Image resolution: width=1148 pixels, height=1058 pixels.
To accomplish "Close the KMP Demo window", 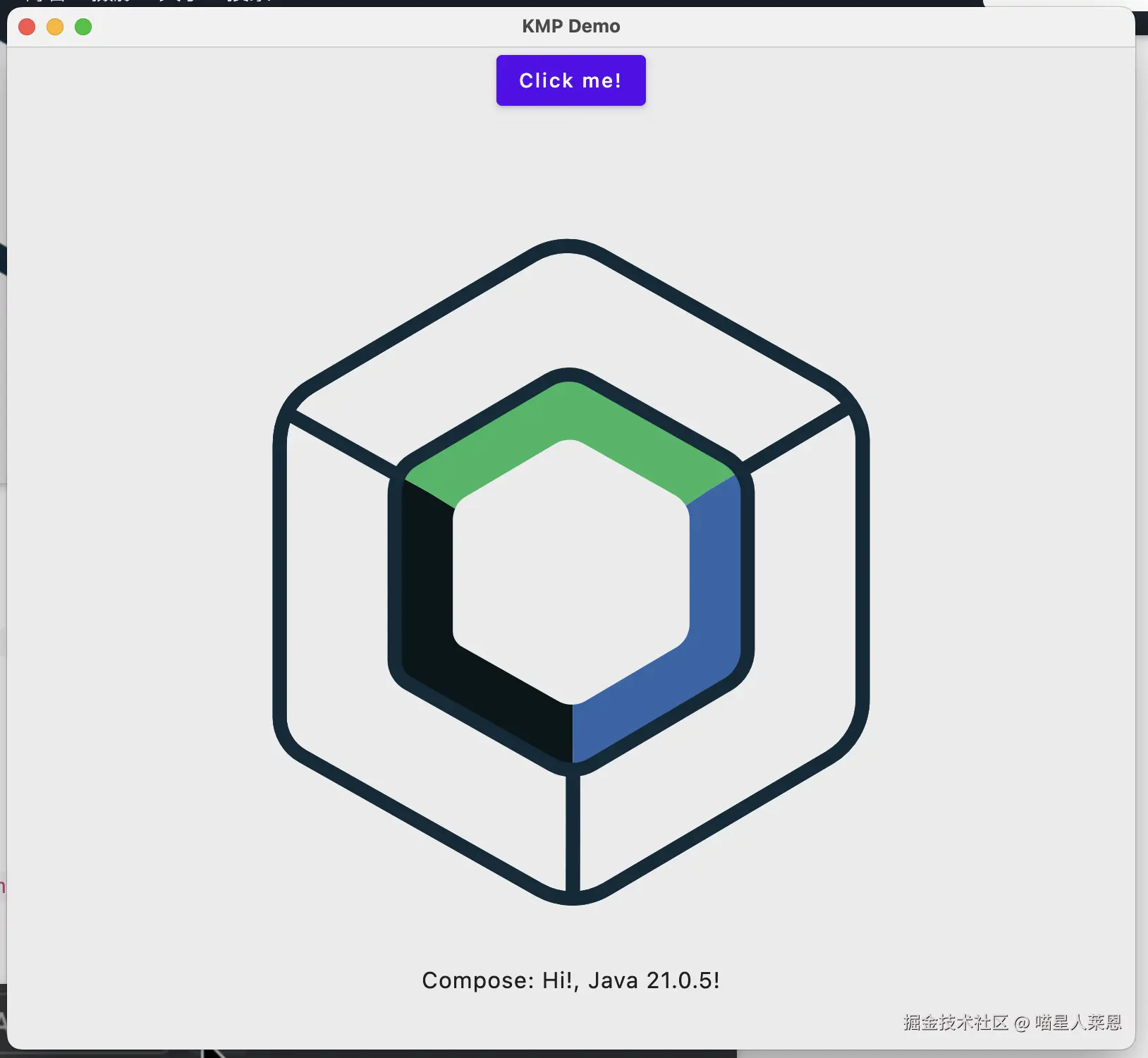I will pos(27,27).
